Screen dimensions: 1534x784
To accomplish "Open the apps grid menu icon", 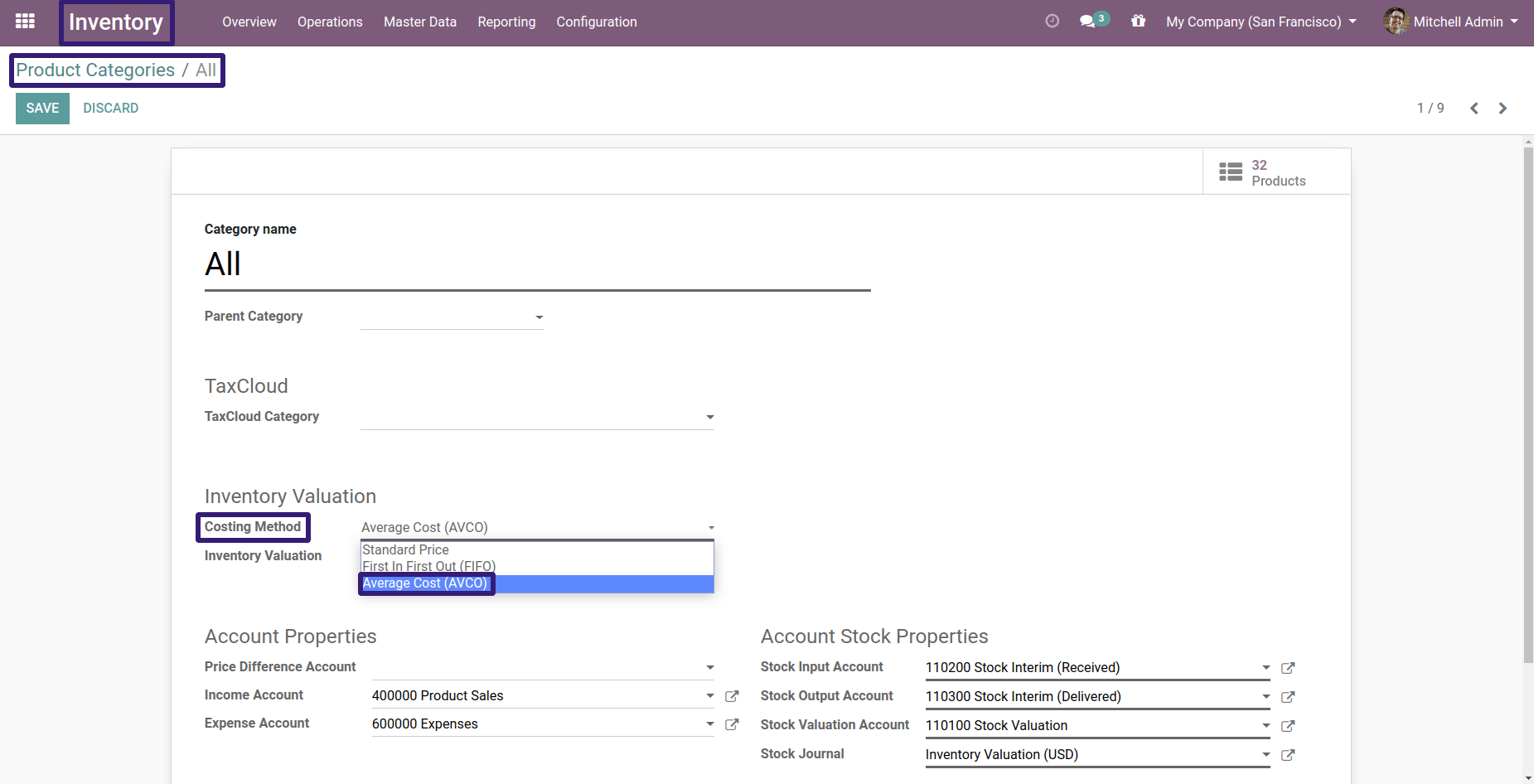I will 25,22.
